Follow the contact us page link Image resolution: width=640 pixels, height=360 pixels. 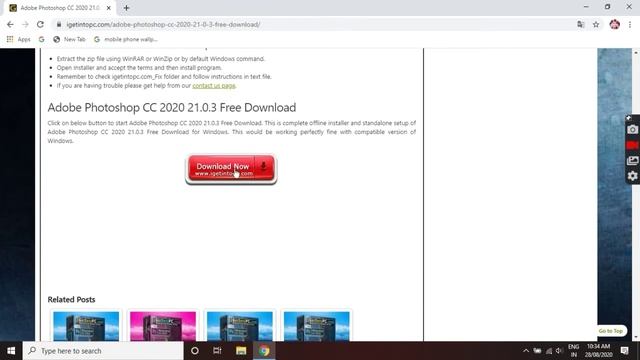pyautogui.click(x=214, y=86)
